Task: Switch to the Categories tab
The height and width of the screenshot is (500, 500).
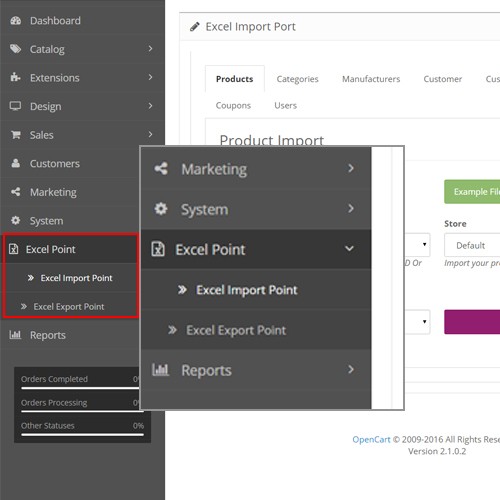Action: click(297, 79)
